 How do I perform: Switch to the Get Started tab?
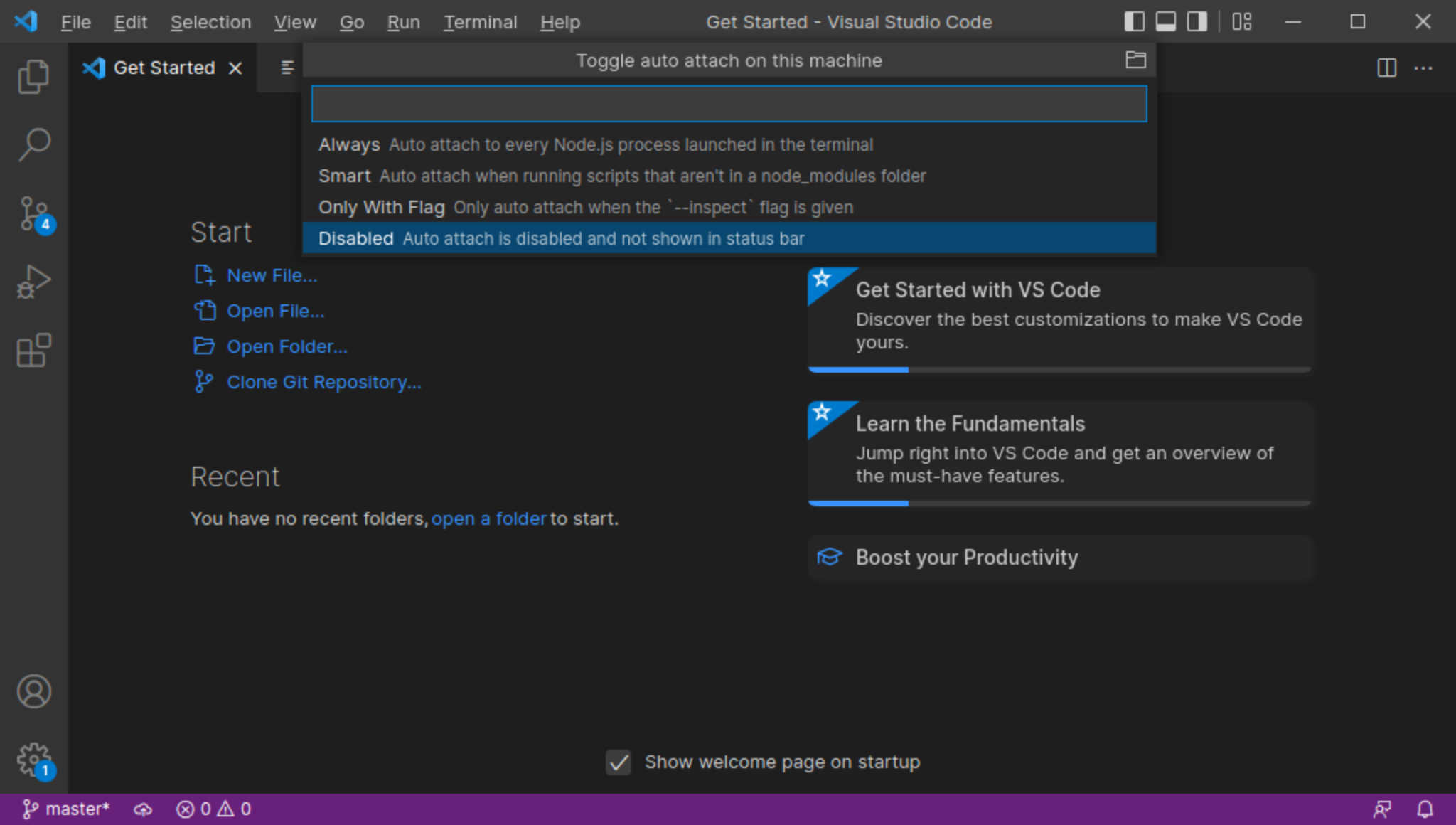click(164, 68)
